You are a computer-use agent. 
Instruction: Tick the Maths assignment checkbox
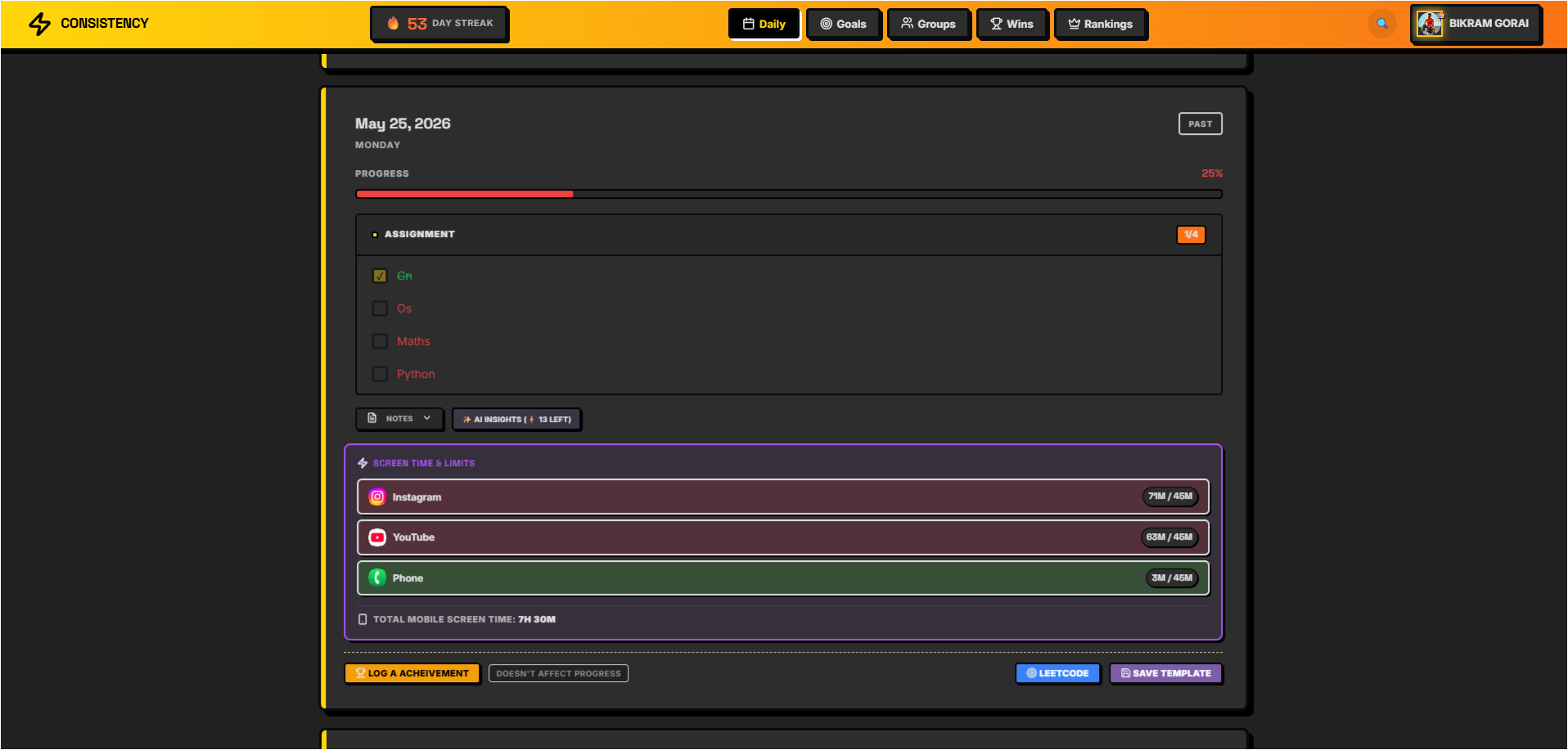(x=380, y=341)
